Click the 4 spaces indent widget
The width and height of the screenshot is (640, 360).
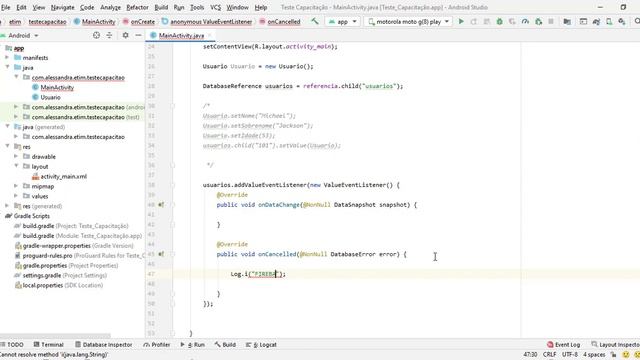pos(594,355)
